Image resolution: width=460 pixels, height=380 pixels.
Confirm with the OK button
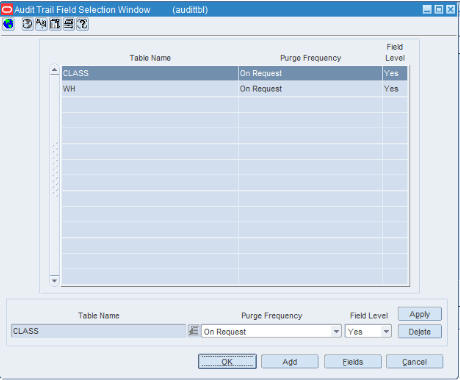pos(227,362)
